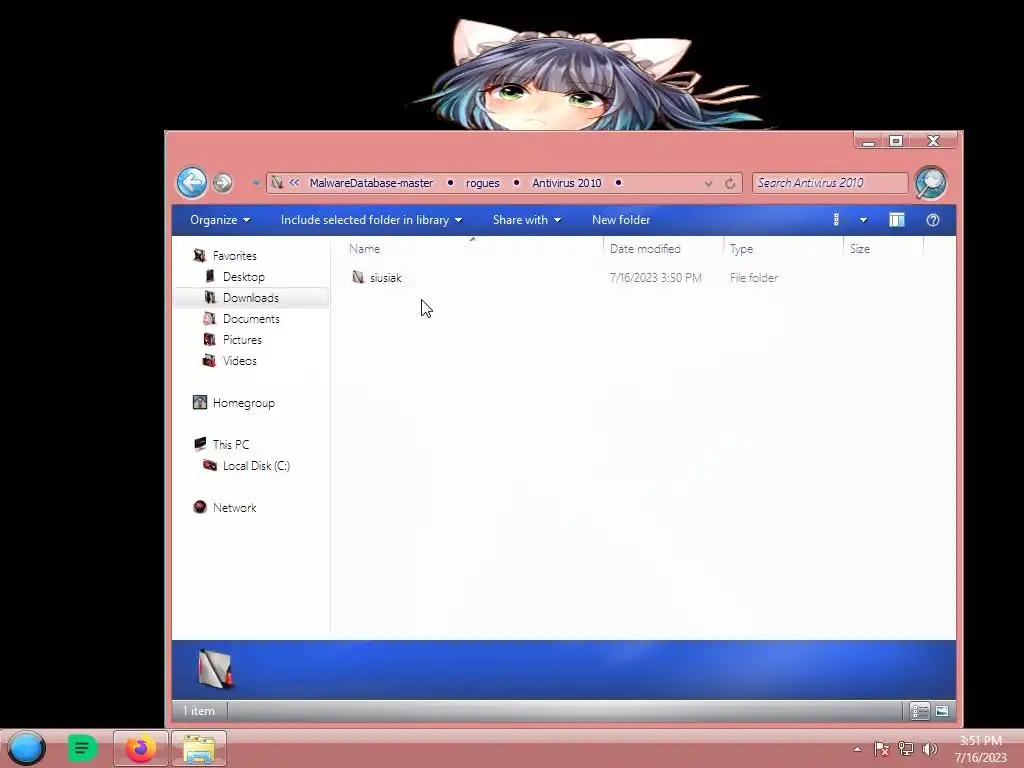Go to the rogues breadcrumb folder
The height and width of the screenshot is (768, 1024).
(483, 183)
